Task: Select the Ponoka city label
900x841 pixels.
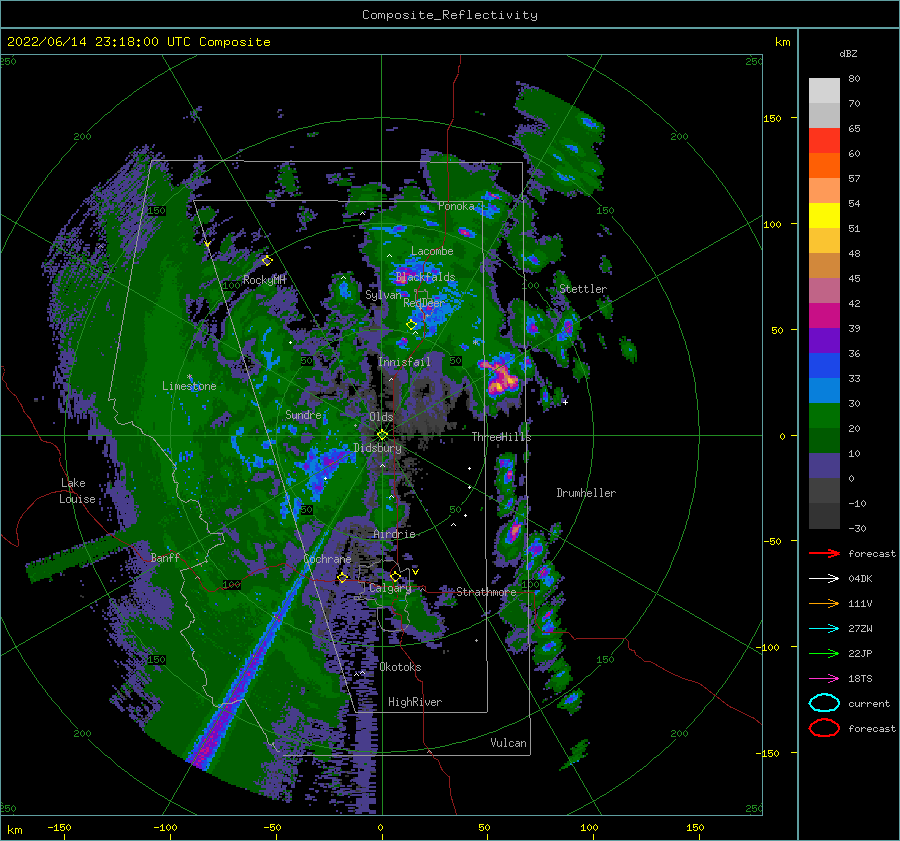Action: tap(456, 206)
